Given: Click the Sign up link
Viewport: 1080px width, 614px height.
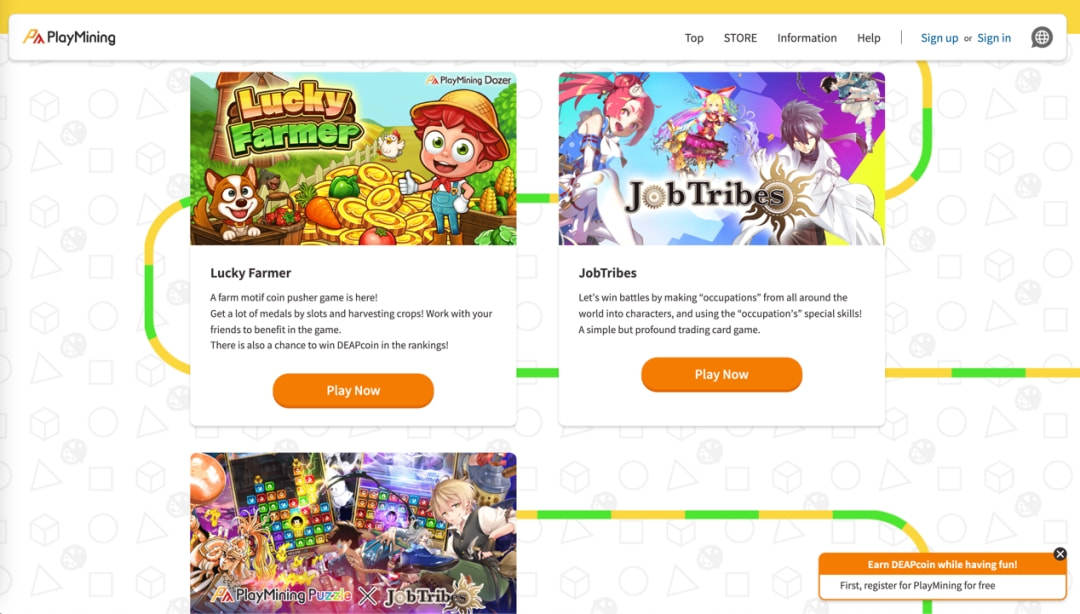Looking at the screenshot, I should pos(939,38).
